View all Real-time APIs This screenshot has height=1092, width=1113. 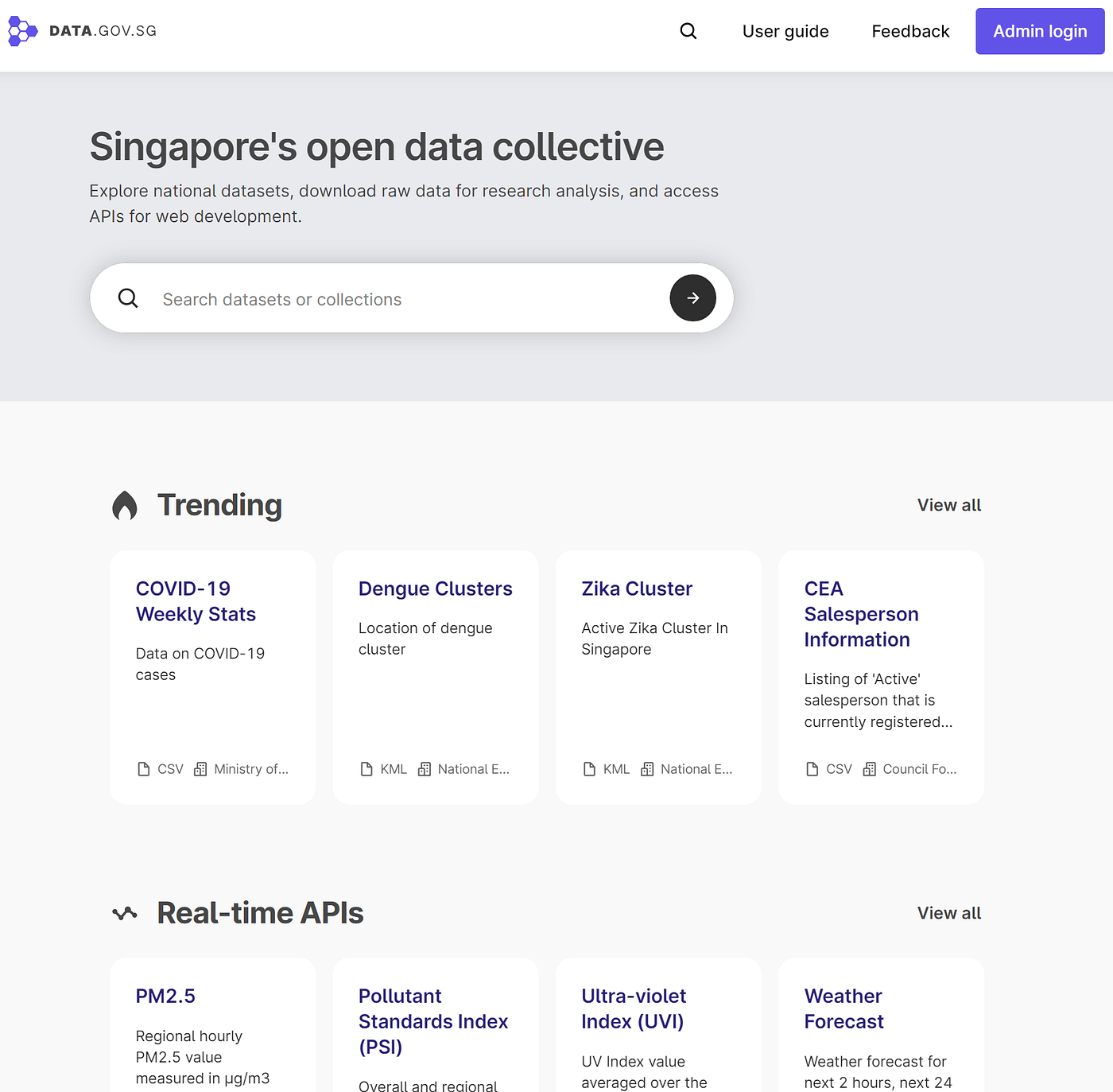(x=949, y=913)
